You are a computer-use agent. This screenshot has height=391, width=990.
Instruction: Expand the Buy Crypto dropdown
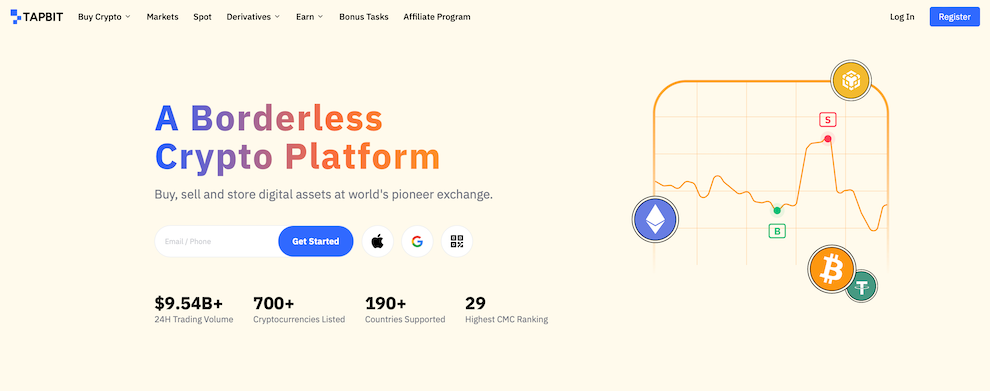point(104,17)
